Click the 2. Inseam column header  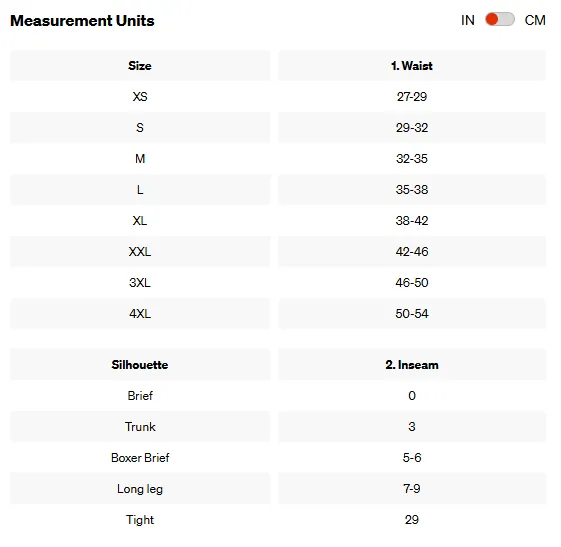point(412,365)
